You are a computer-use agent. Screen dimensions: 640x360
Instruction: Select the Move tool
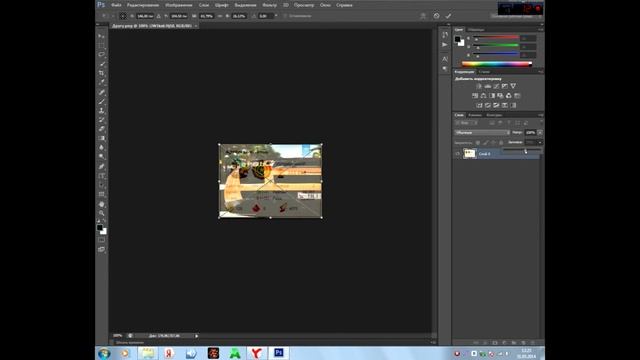[101, 36]
